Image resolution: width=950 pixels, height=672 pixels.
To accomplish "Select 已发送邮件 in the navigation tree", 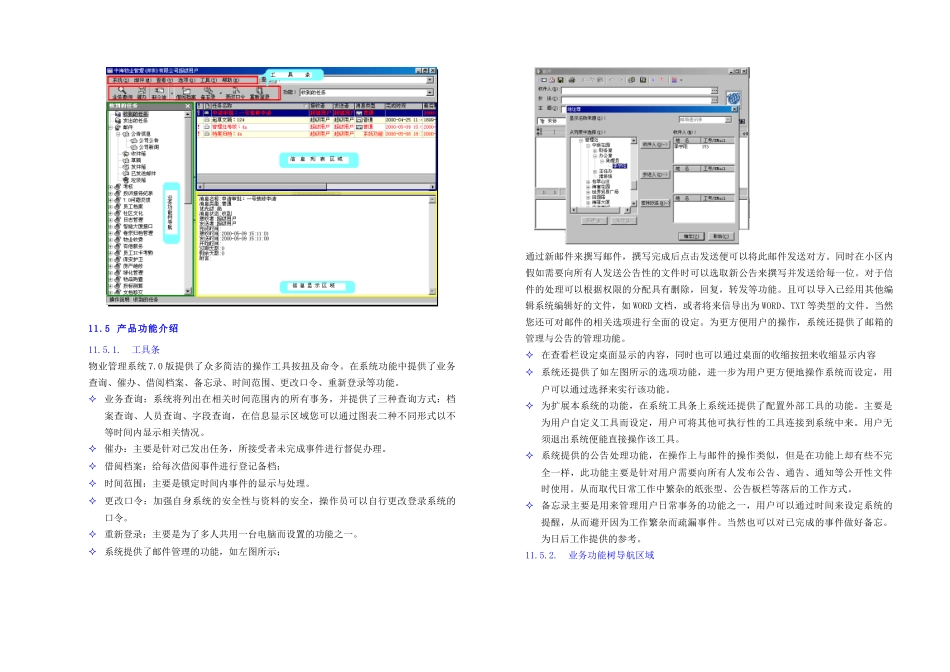I will coord(144,173).
